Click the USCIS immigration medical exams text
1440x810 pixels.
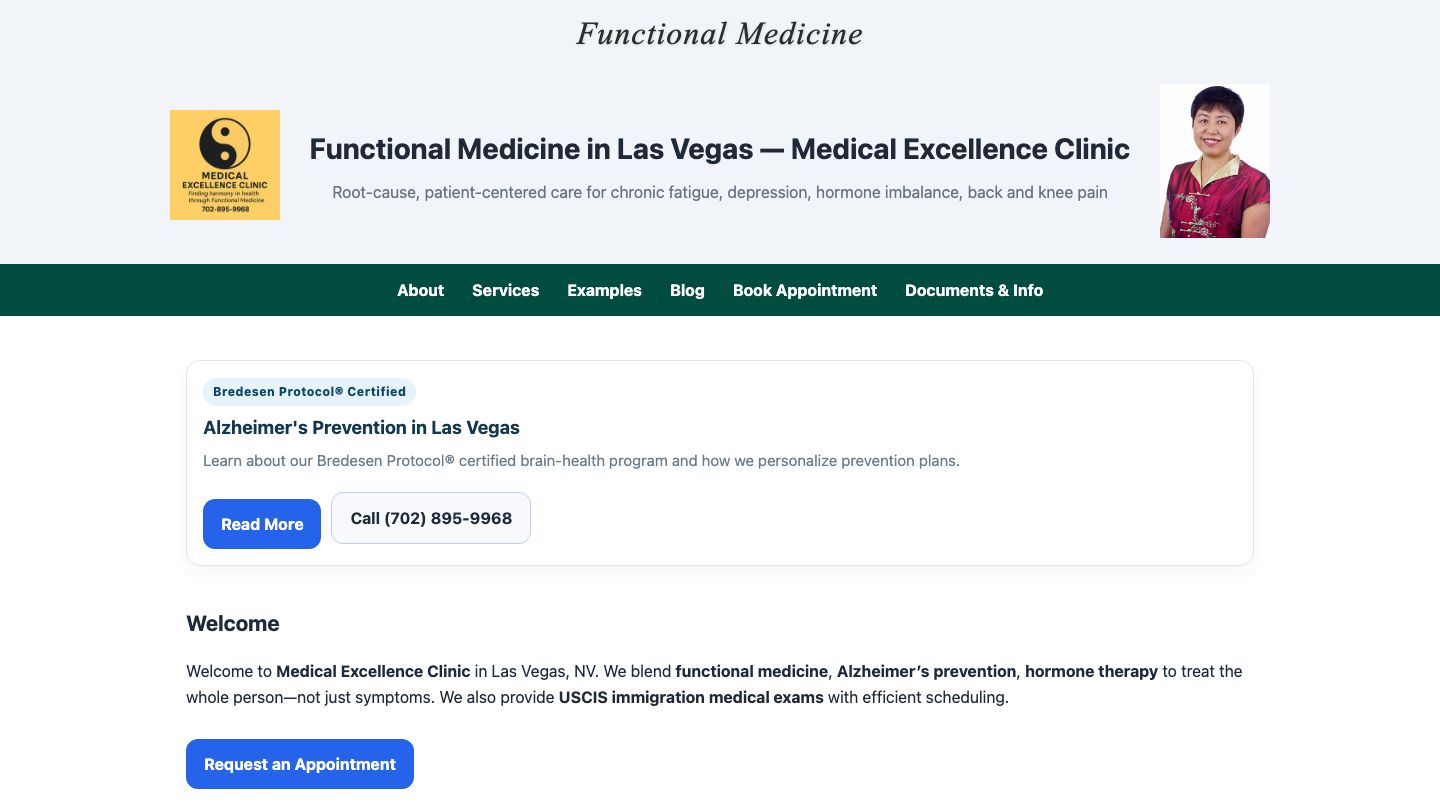point(691,697)
